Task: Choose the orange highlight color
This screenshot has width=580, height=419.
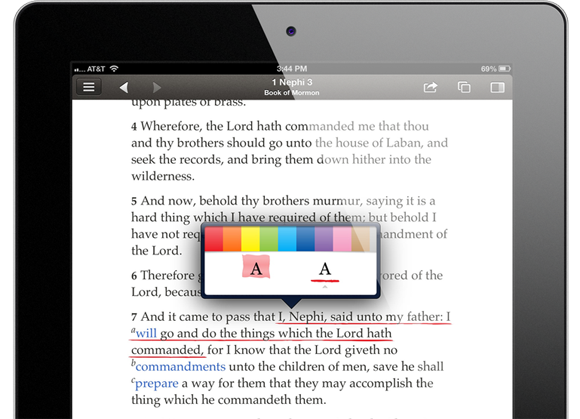Action: [x=232, y=239]
